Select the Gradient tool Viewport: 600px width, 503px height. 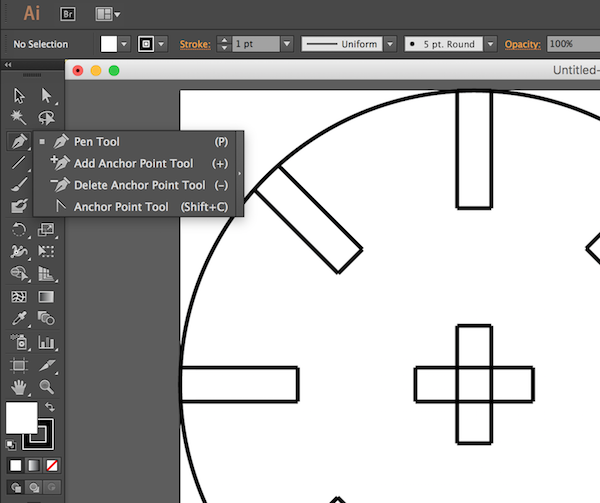pyautogui.click(x=46, y=296)
